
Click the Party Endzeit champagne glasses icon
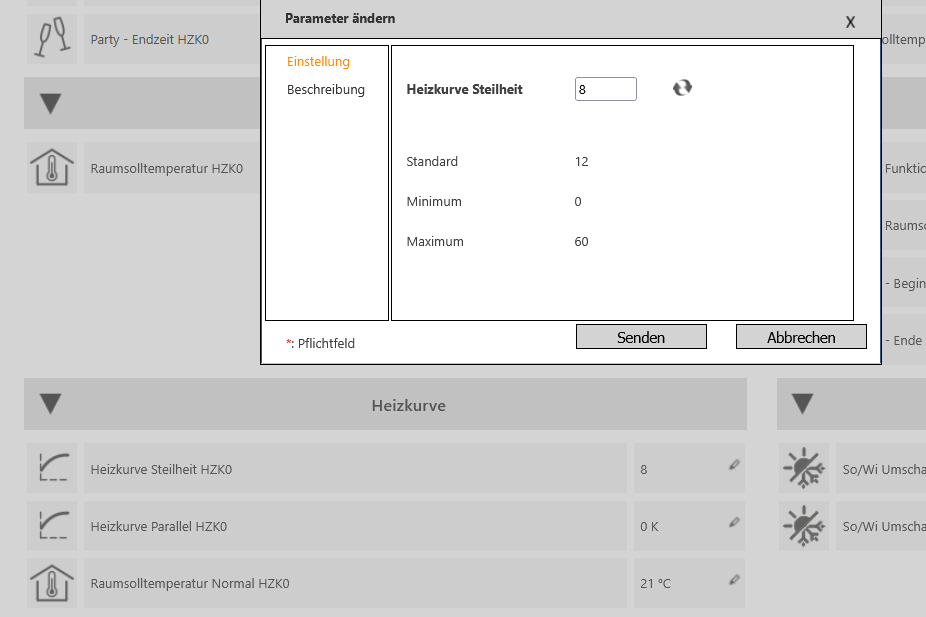(51, 39)
